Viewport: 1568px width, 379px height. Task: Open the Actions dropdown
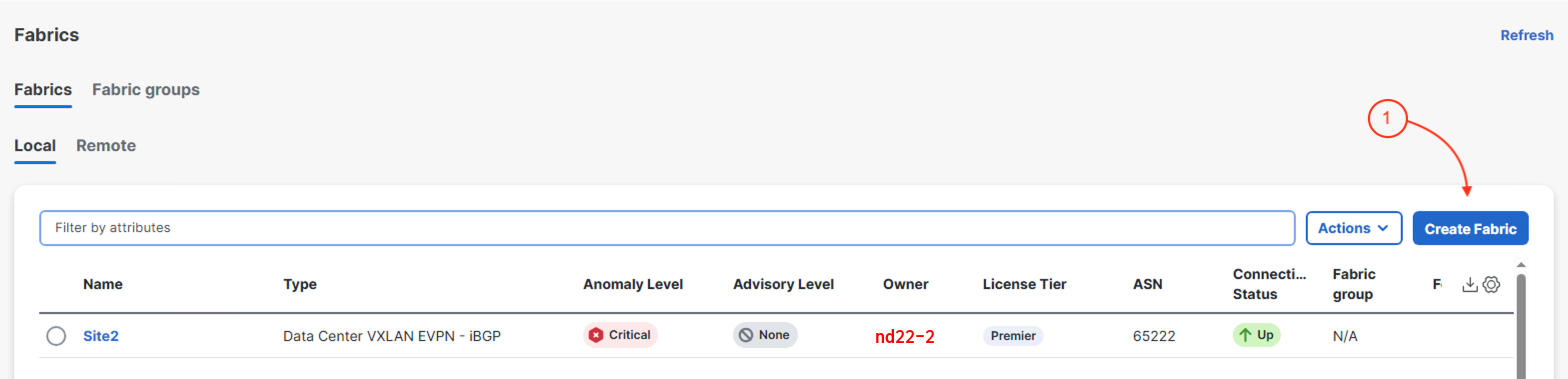1354,228
